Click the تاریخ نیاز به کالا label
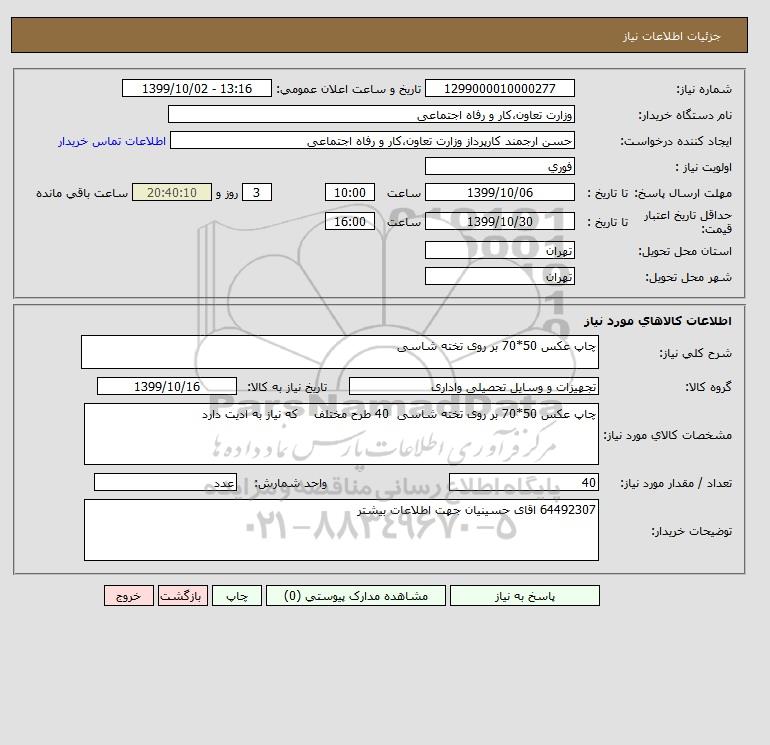 coord(287,387)
